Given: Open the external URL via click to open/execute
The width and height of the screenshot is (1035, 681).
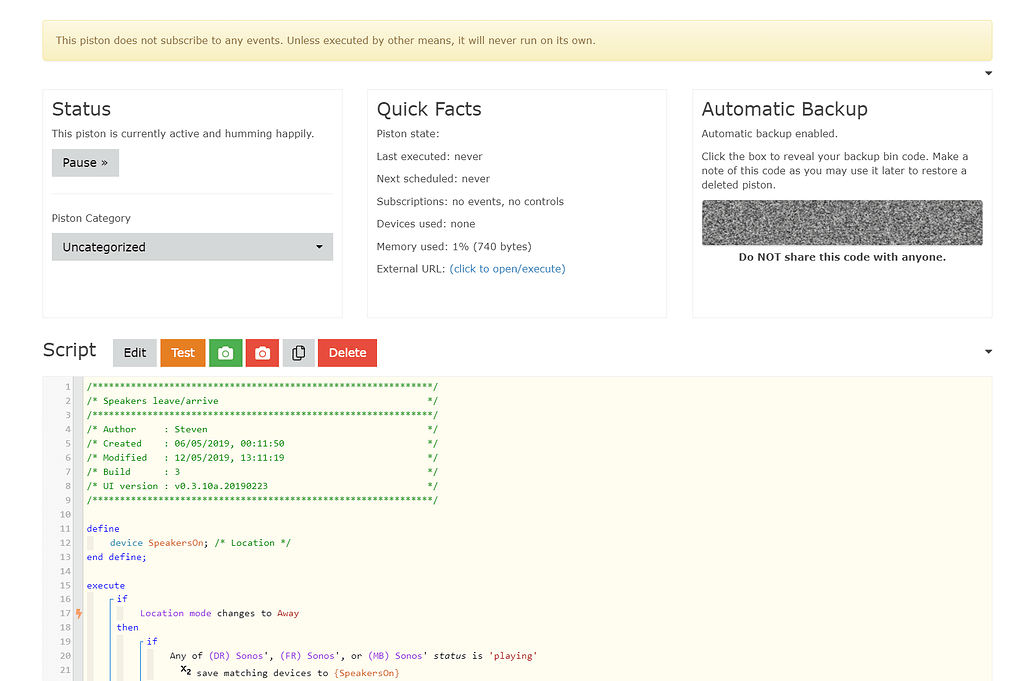Looking at the screenshot, I should coord(508,268).
